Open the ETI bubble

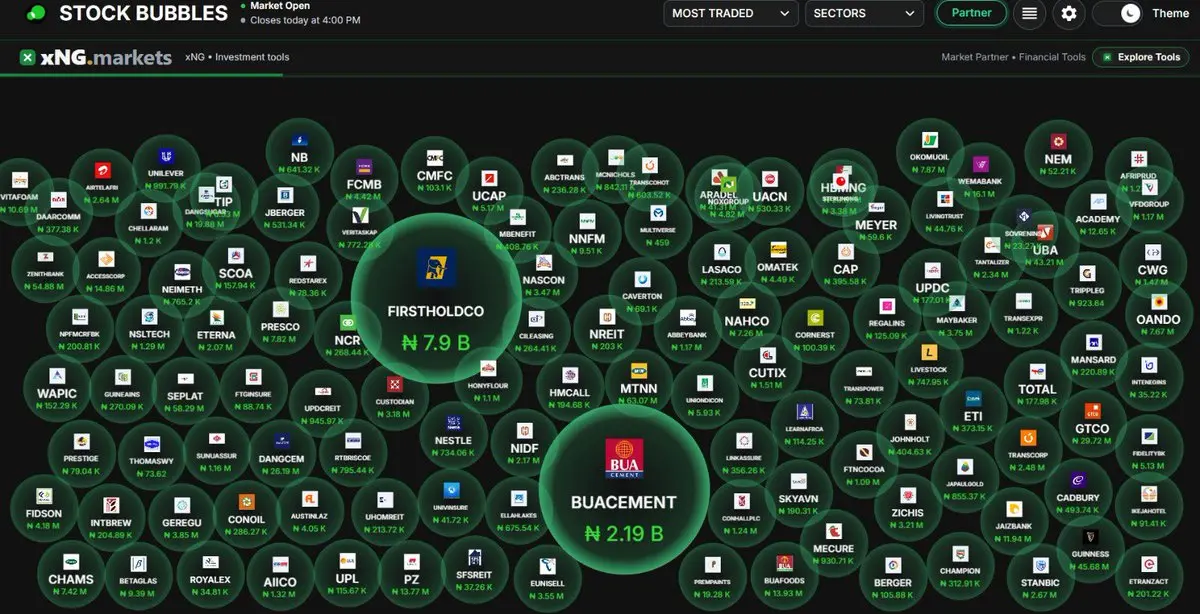(973, 409)
